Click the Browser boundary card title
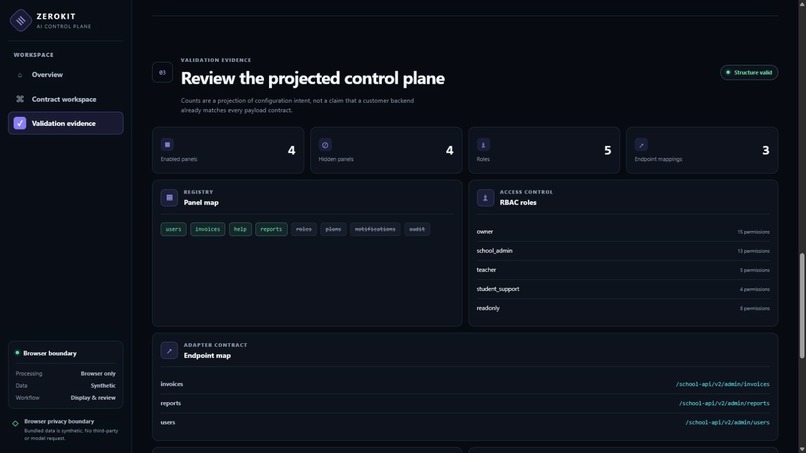This screenshot has height=453, width=806. [50, 353]
